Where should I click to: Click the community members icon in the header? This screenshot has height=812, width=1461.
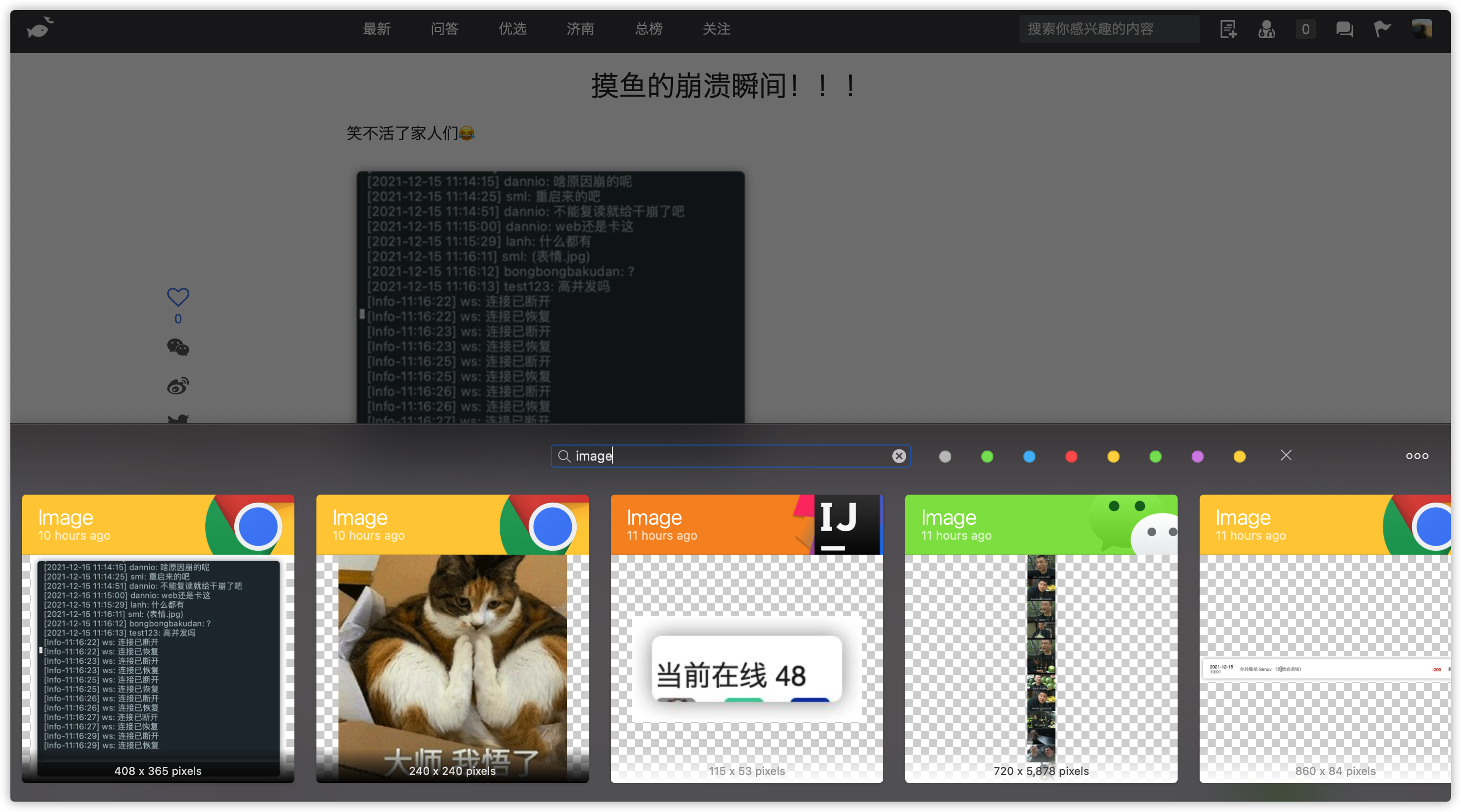tap(1266, 29)
